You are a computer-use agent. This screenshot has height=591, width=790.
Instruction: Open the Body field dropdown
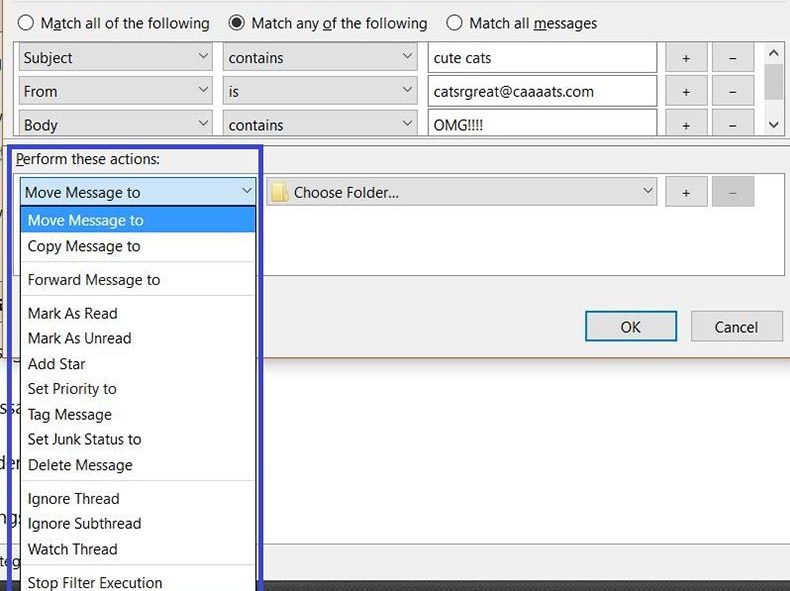point(115,123)
